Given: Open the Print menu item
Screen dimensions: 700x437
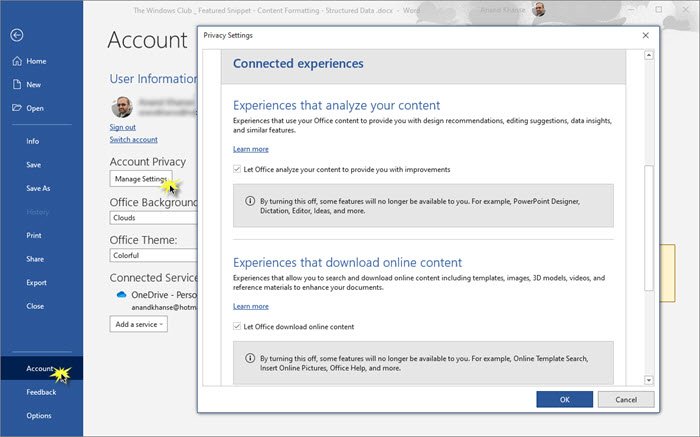Looking at the screenshot, I should (x=34, y=235).
